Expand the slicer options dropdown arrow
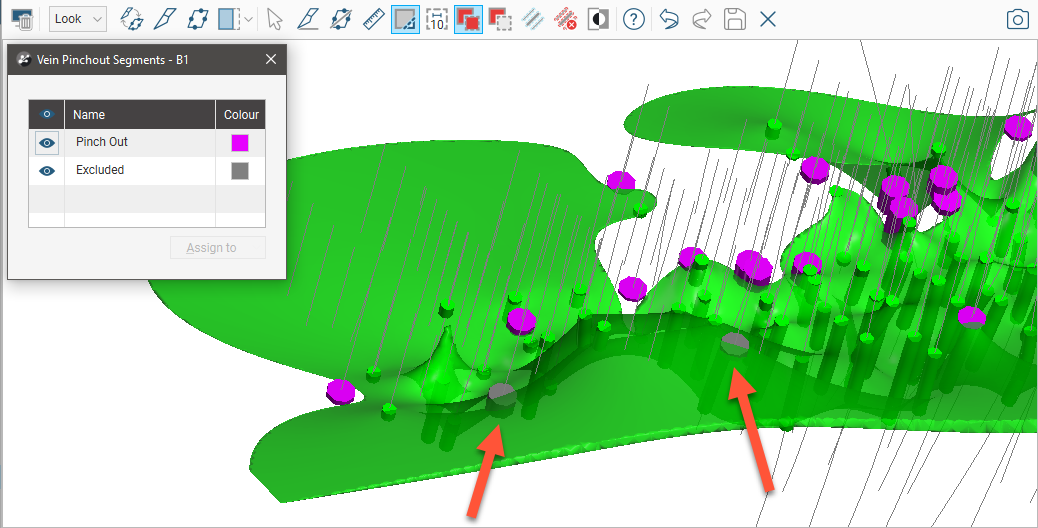The width and height of the screenshot is (1038, 528). pyautogui.click(x=249, y=19)
